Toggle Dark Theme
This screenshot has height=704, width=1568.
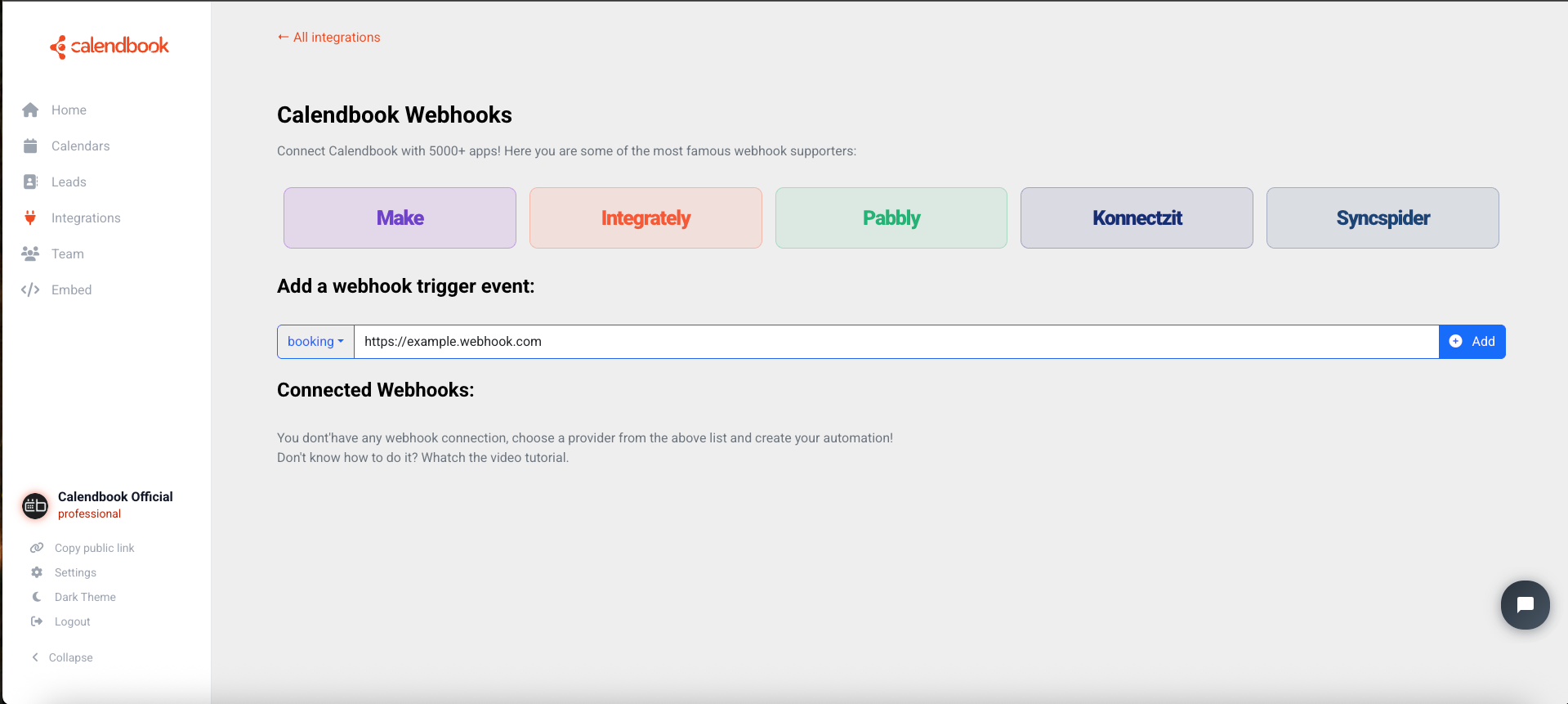click(x=85, y=597)
